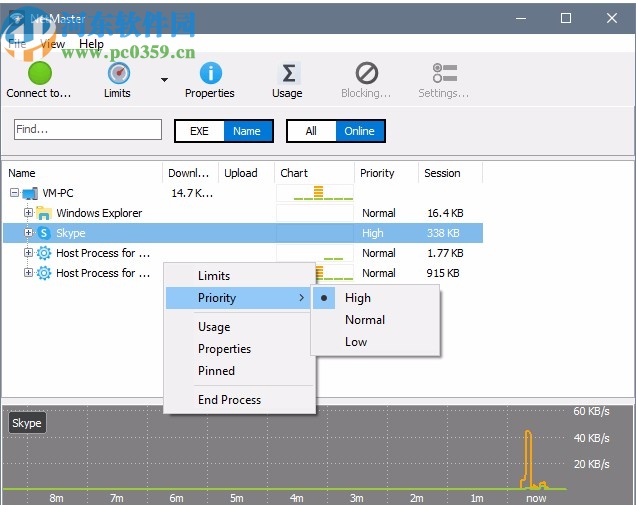This screenshot has height=505, width=636.
Task: Click session value 915 KB
Action: pos(443,273)
